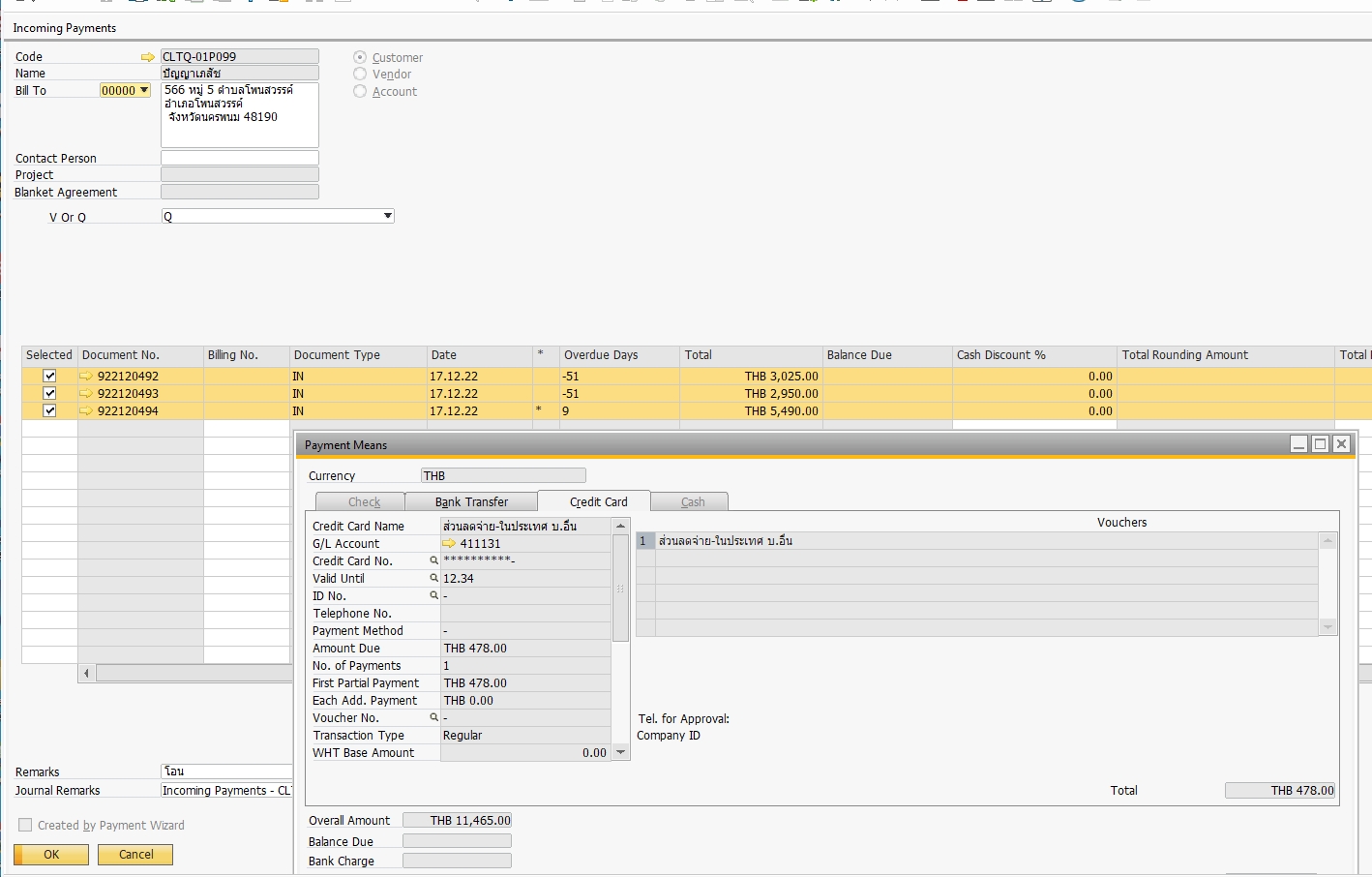
Task: Select the Vendor radio button
Action: (360, 75)
